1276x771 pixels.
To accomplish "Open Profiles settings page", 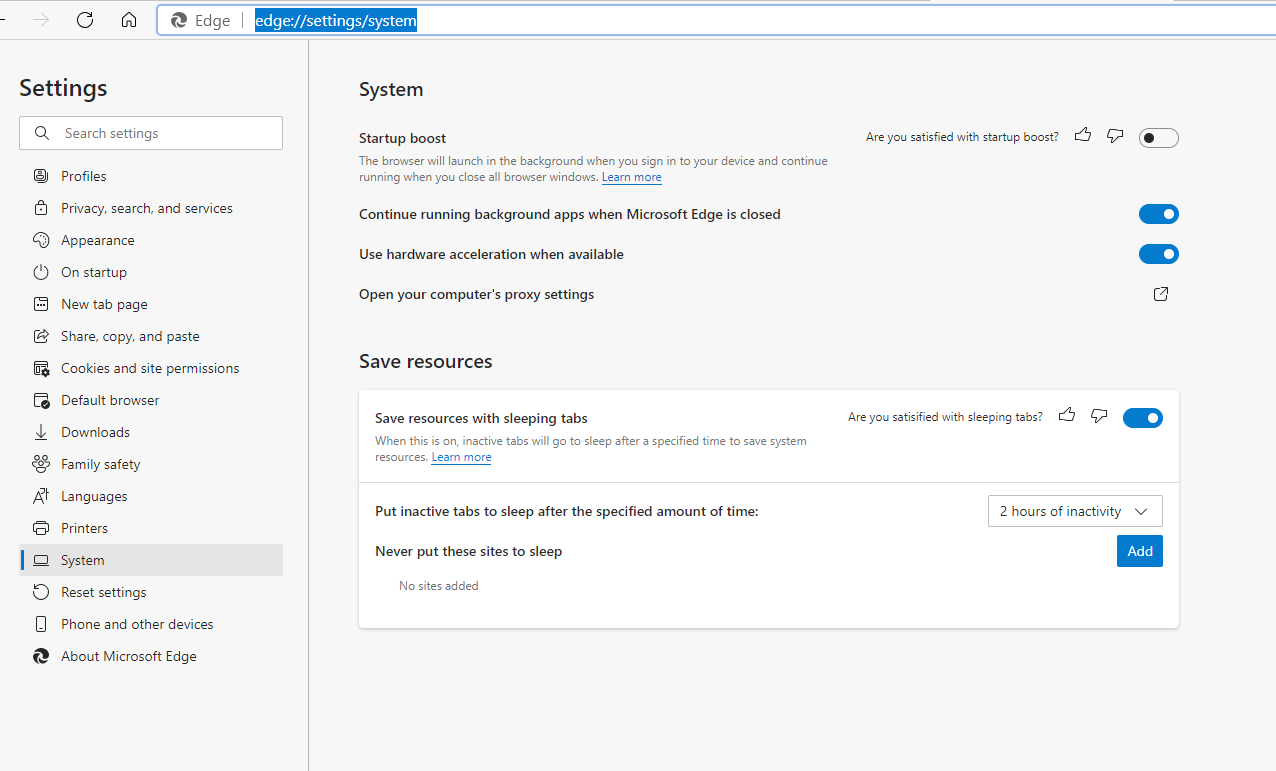I will (x=151, y=176).
